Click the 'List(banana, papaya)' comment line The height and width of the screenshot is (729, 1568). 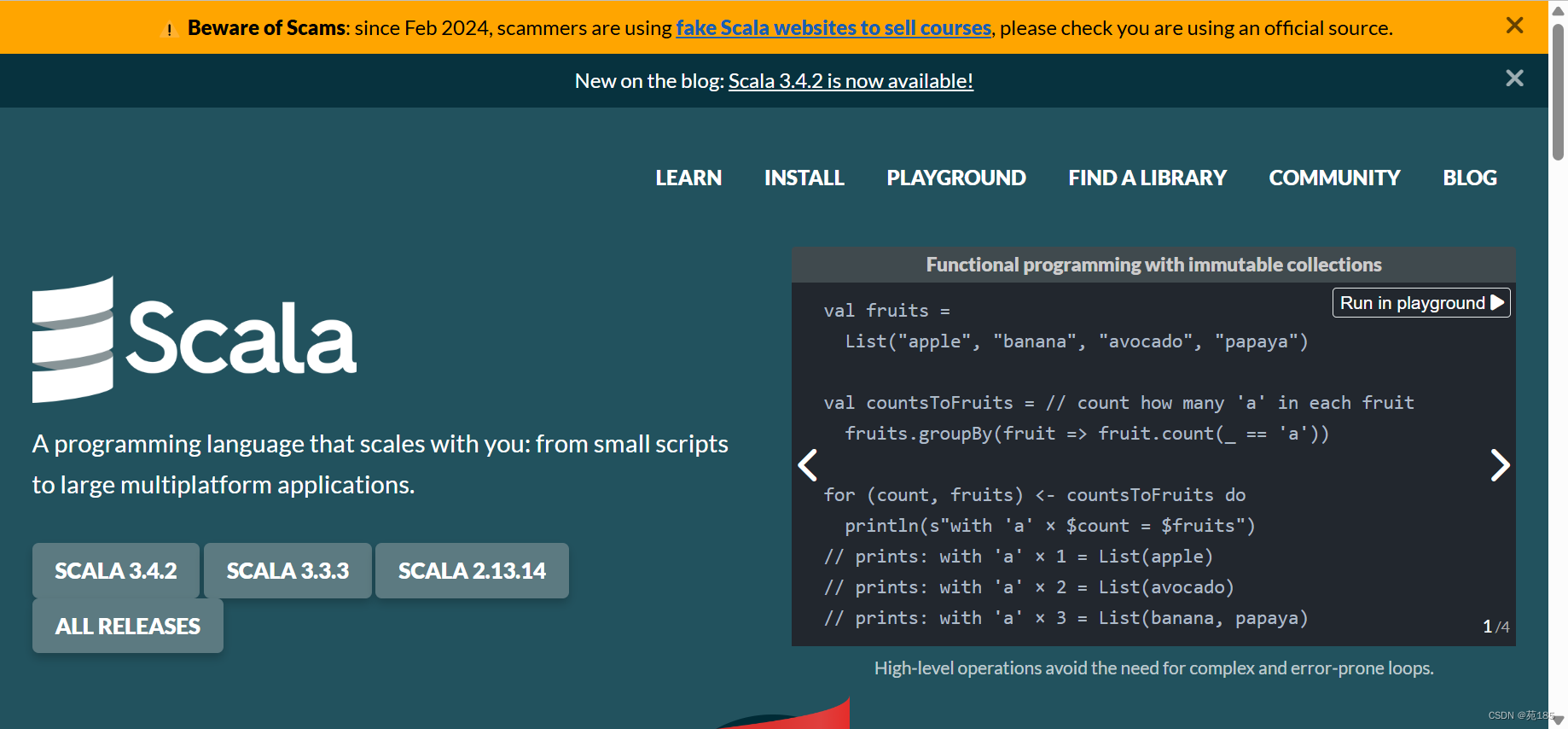1066,618
